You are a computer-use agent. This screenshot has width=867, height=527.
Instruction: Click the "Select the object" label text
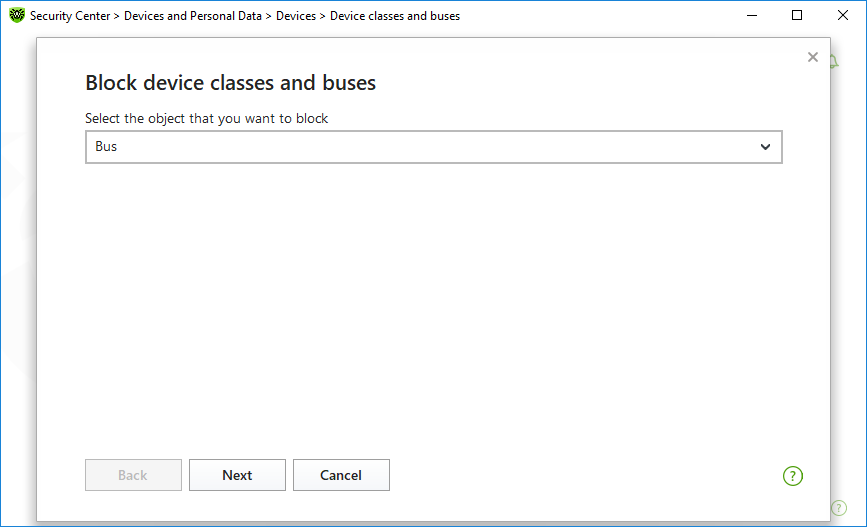tap(206, 118)
